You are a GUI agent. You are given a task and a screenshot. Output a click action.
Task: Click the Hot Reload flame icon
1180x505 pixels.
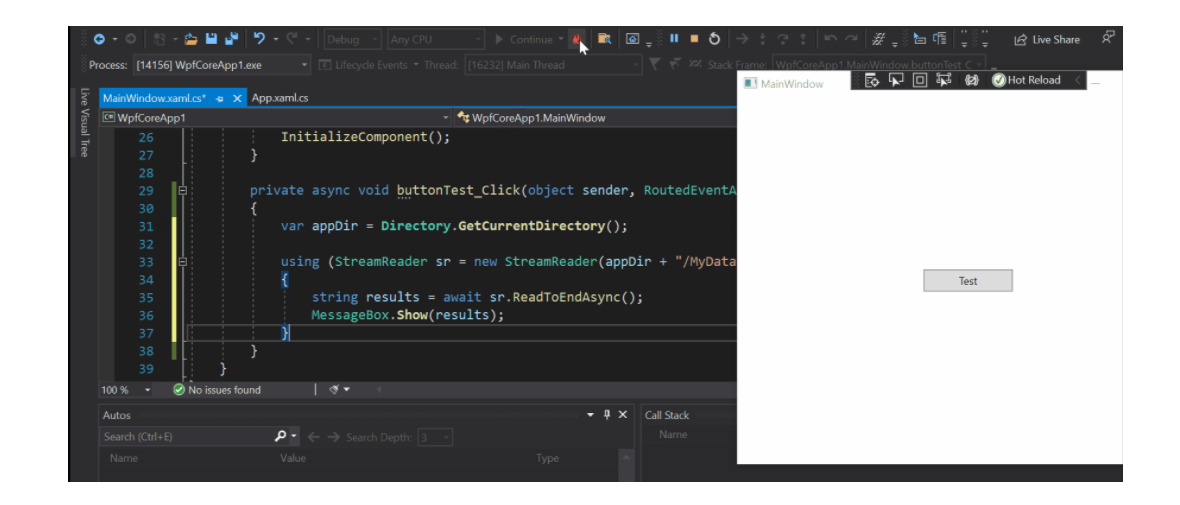(x=577, y=39)
